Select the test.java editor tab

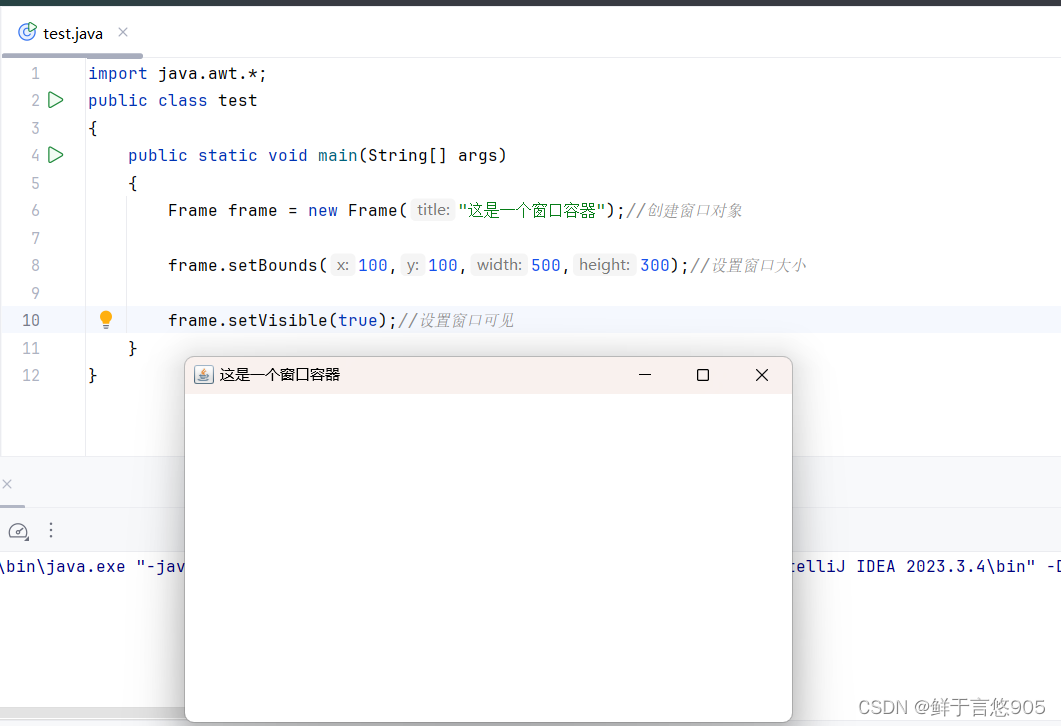pos(72,33)
